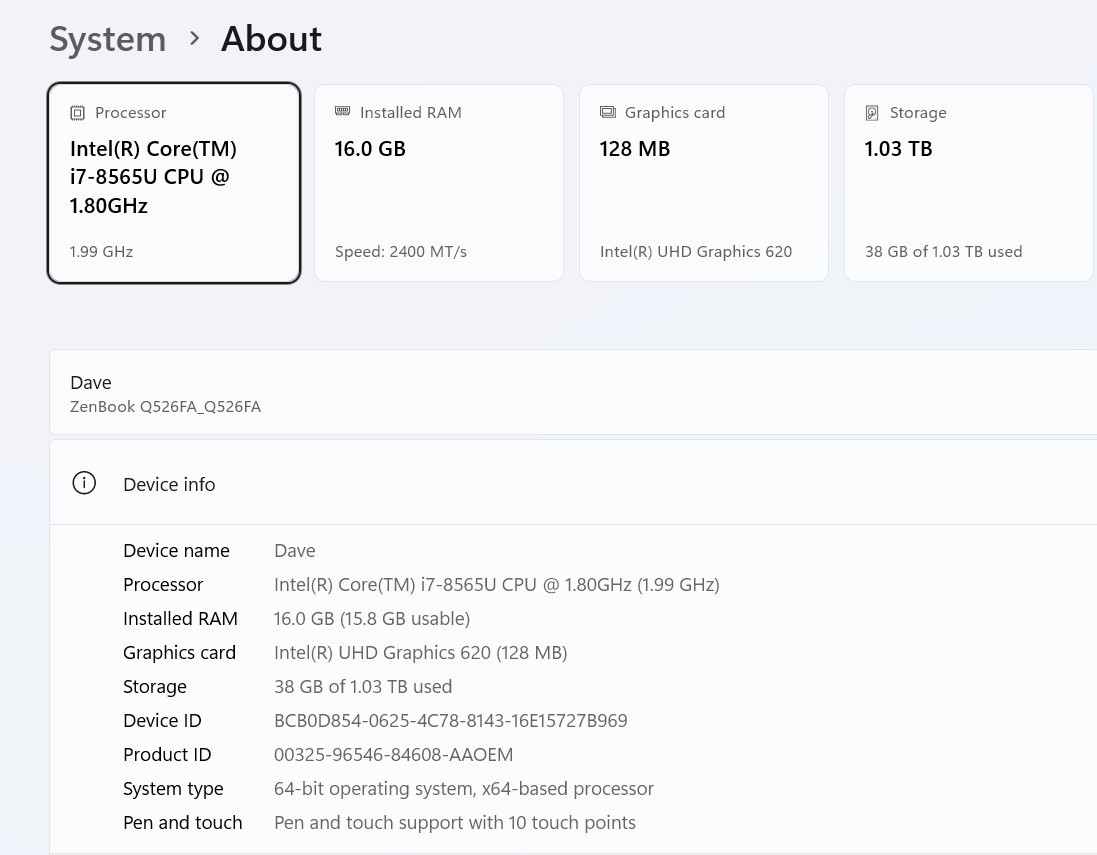1097x855 pixels.
Task: Click the processor value with (1.99 GHz)
Action: click(x=497, y=584)
